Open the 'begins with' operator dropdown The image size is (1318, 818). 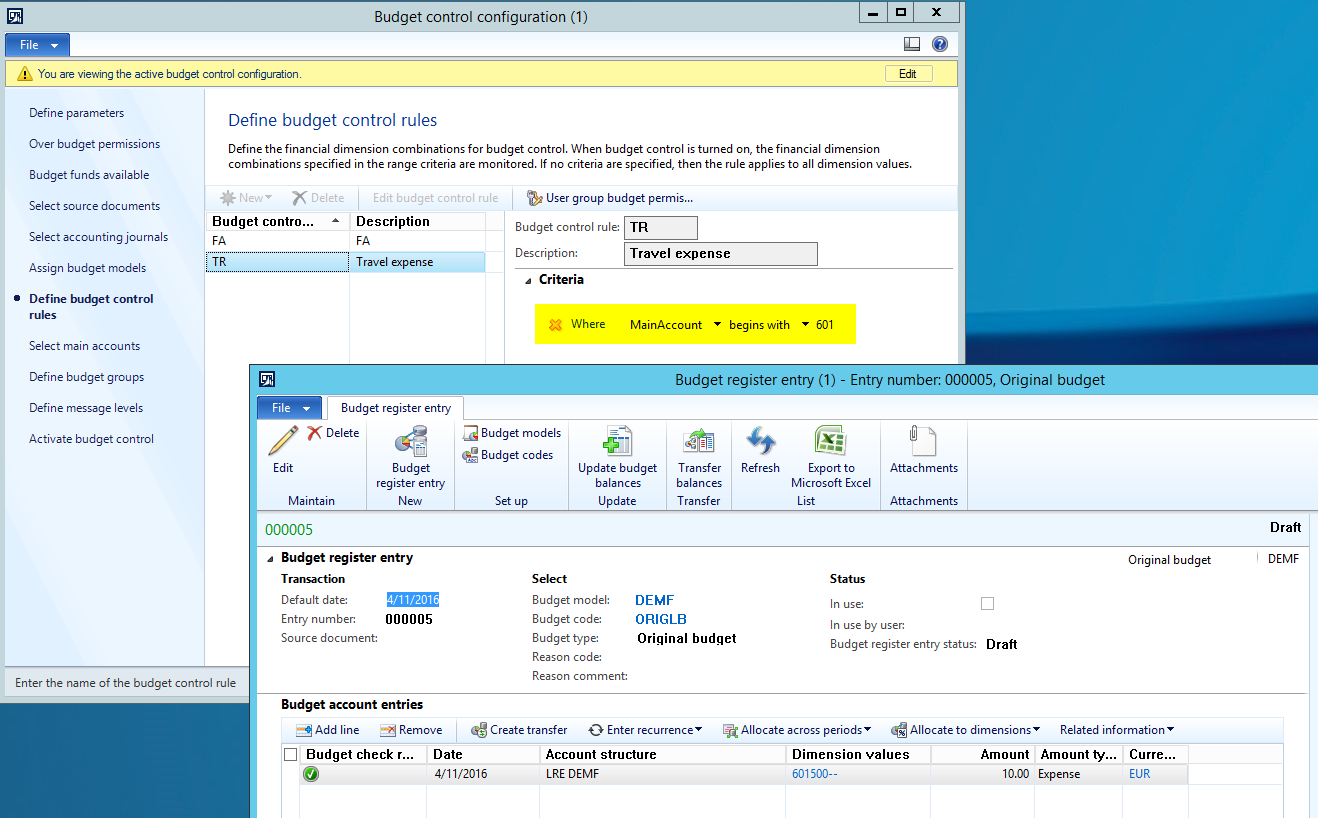coord(805,325)
